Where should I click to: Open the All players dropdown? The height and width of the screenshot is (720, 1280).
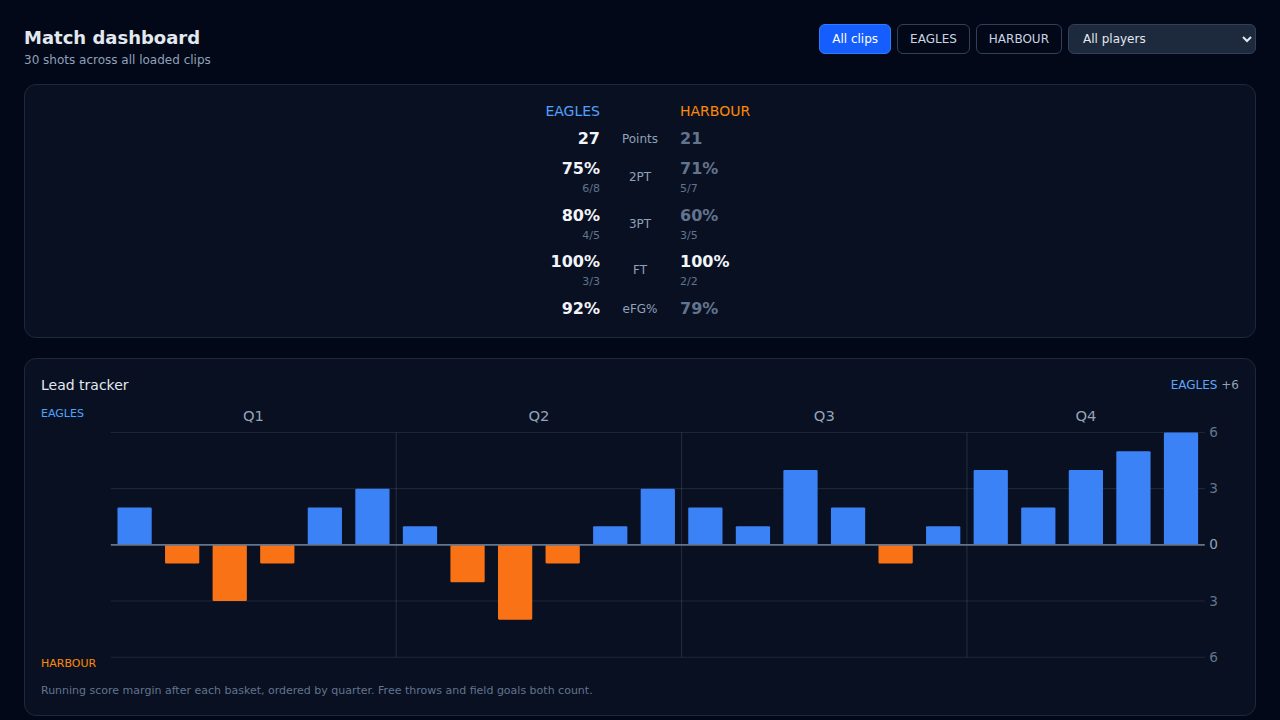click(1162, 39)
